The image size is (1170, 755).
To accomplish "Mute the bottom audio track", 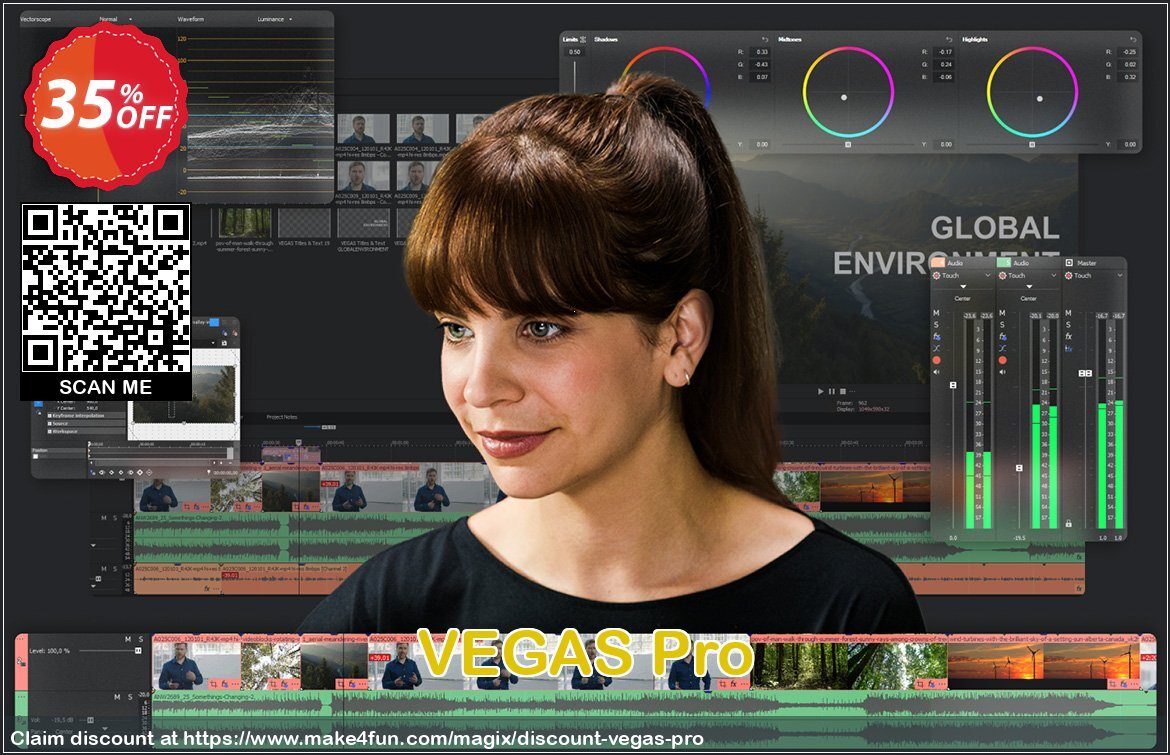I will click(116, 697).
